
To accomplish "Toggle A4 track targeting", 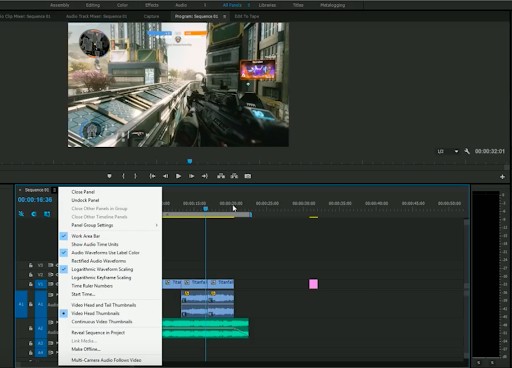I will tap(41, 352).
